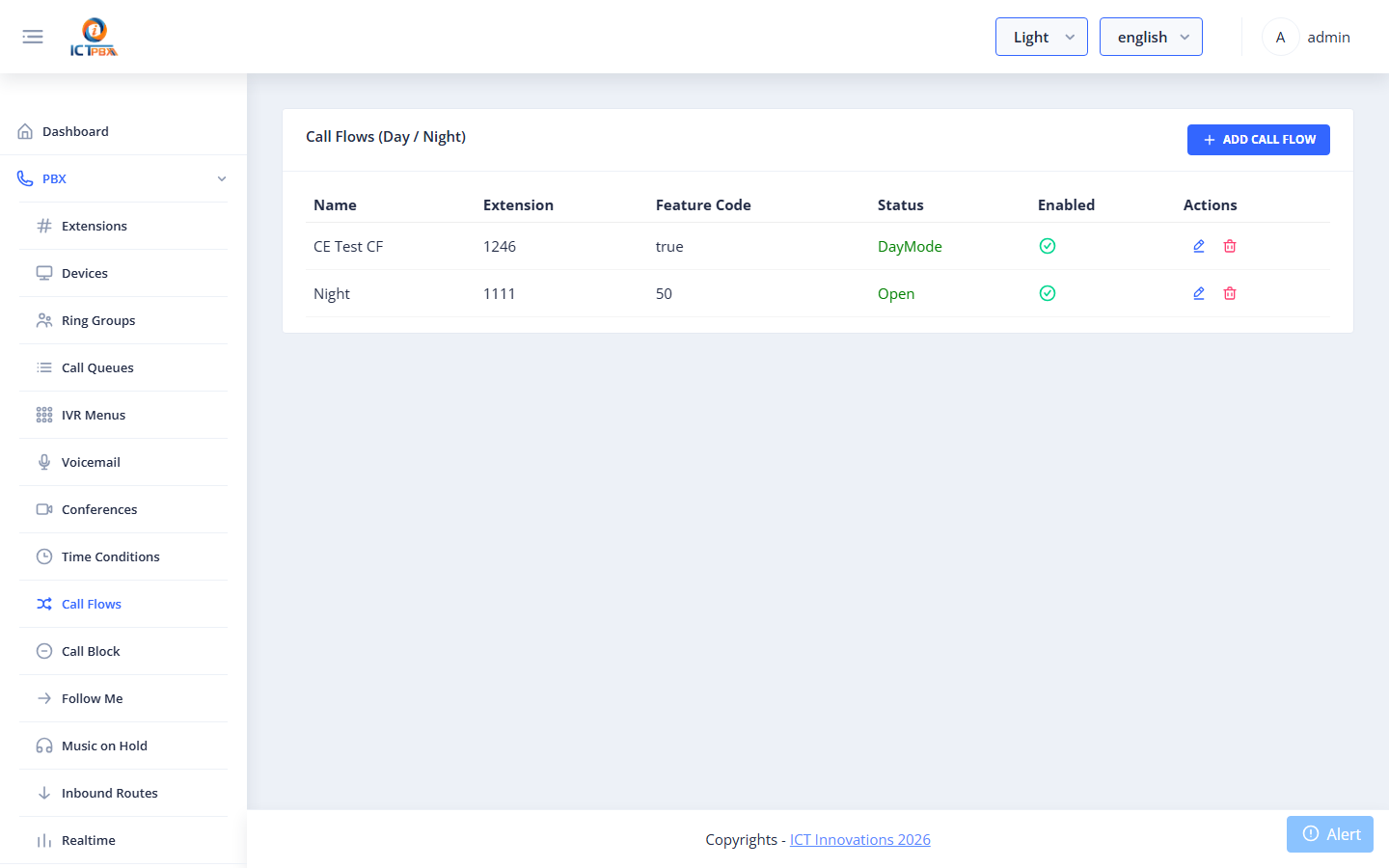The width and height of the screenshot is (1389, 868).
Task: Open Music on Hold page
Action: tap(104, 746)
